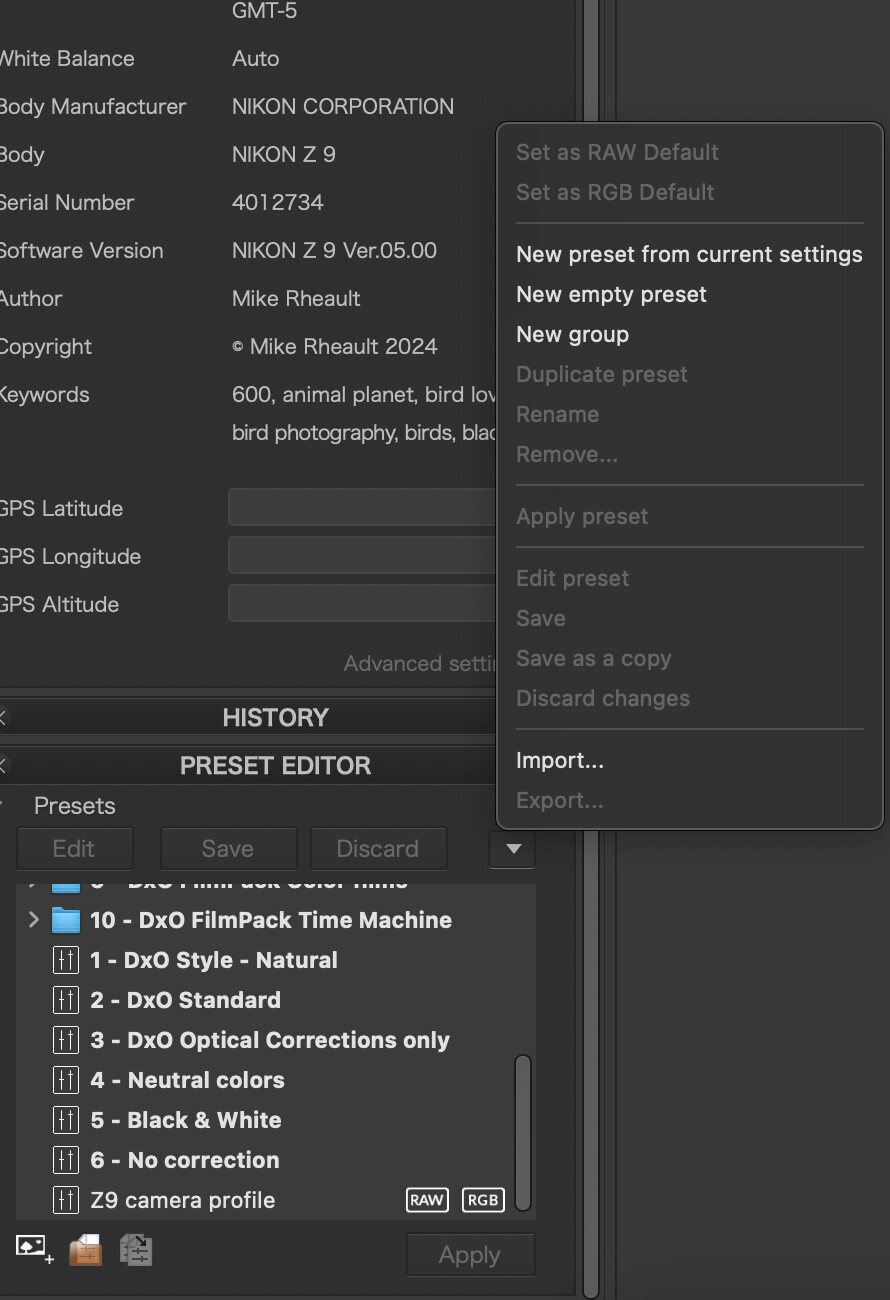Click the stacked pages icon left of Apply
The image size is (890, 1300).
pyautogui.click(x=135, y=1250)
